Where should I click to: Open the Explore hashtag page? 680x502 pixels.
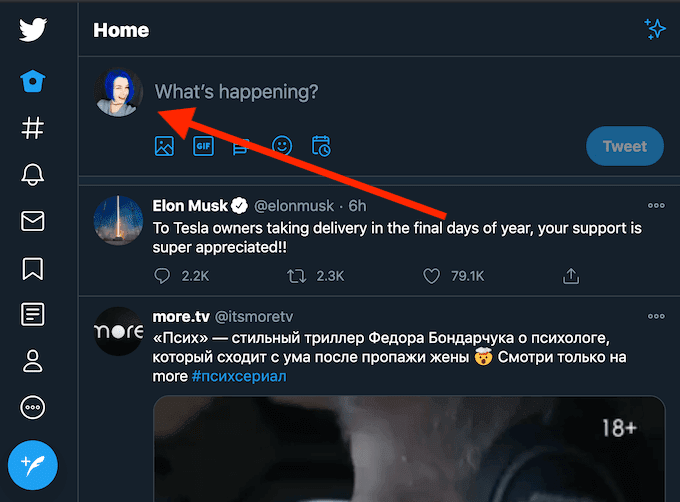pos(33,128)
